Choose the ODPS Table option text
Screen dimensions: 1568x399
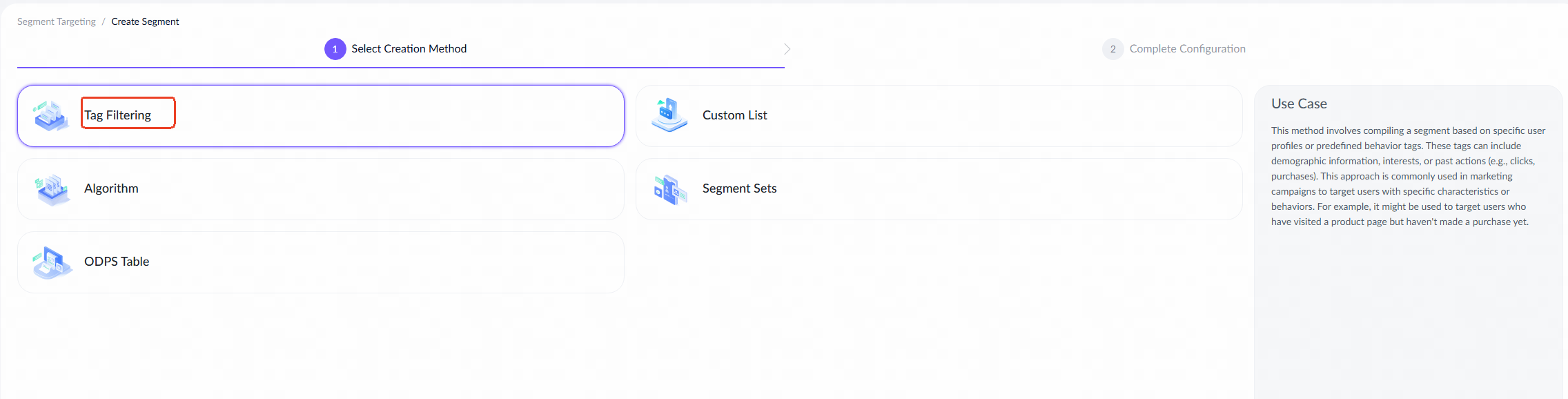117,262
